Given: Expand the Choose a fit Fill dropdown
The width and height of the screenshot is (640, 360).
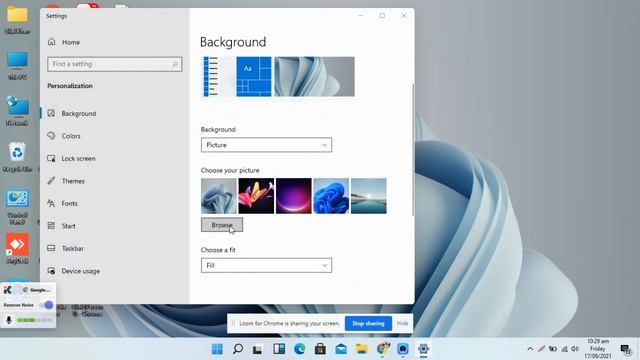Looking at the screenshot, I should (266, 265).
